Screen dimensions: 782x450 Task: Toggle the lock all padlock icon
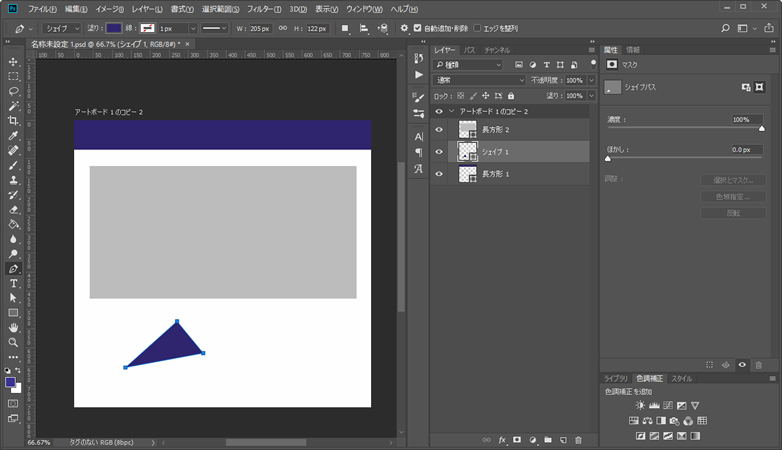click(x=511, y=96)
